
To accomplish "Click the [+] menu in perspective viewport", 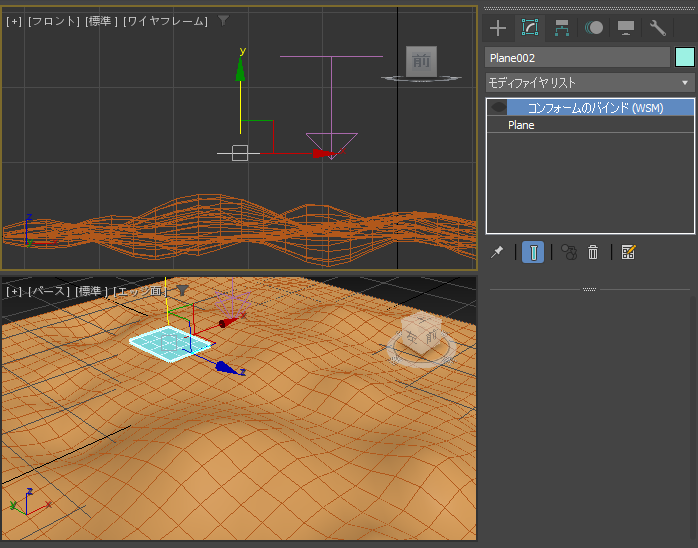I will point(14,292).
